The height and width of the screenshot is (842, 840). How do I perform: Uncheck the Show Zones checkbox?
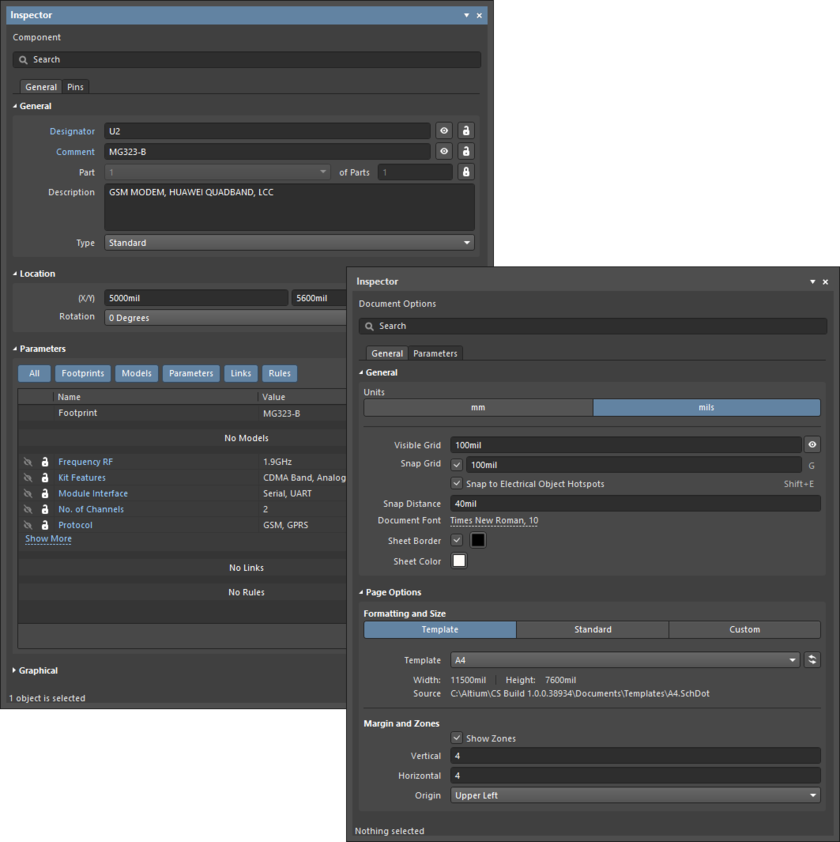click(457, 738)
